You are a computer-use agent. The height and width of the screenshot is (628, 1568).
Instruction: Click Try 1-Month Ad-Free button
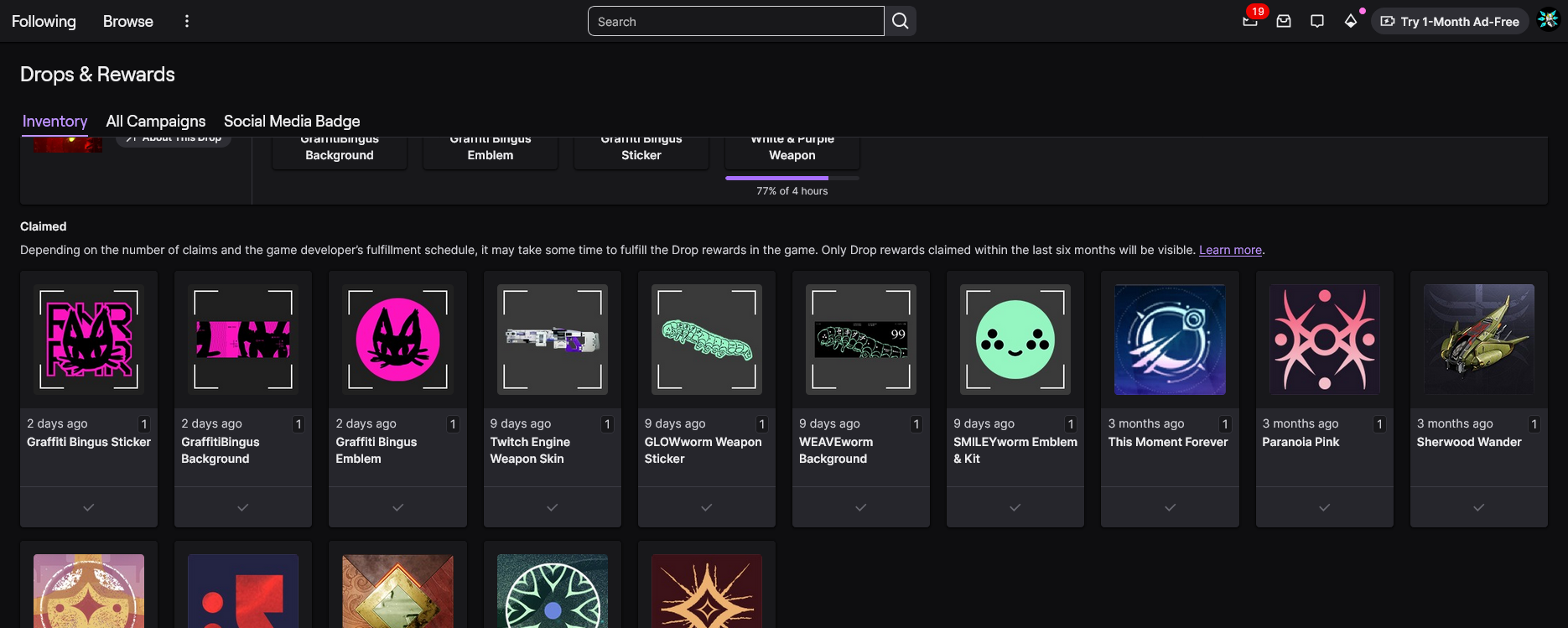tap(1450, 21)
